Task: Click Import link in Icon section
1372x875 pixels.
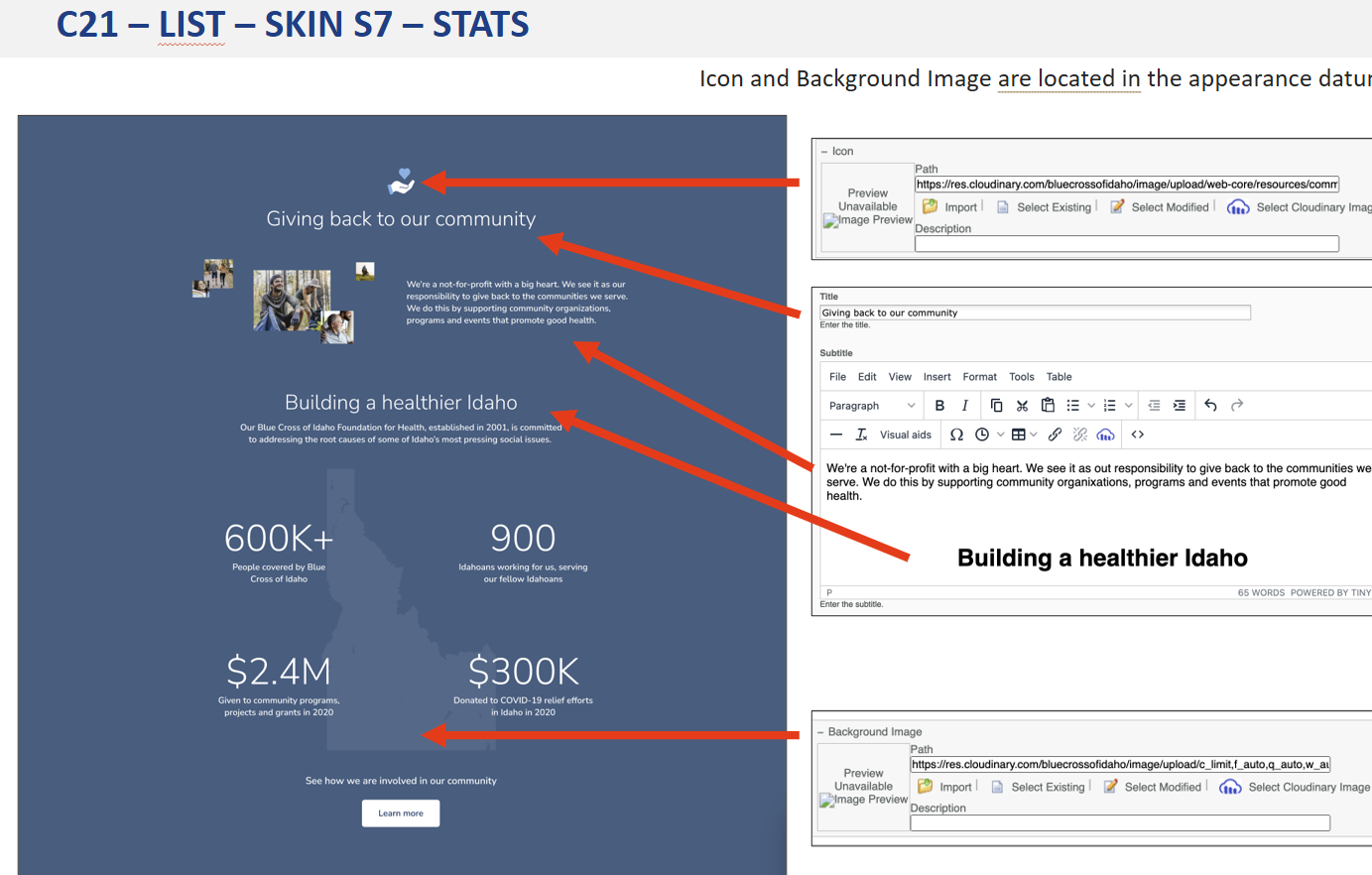Action: point(960,207)
